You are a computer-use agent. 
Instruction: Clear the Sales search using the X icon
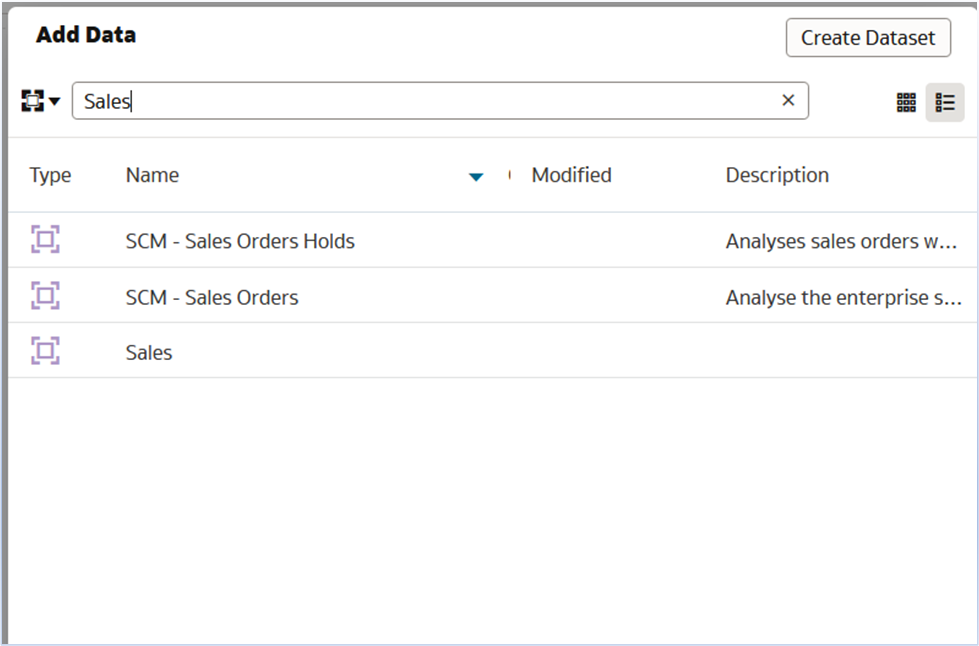click(x=788, y=100)
